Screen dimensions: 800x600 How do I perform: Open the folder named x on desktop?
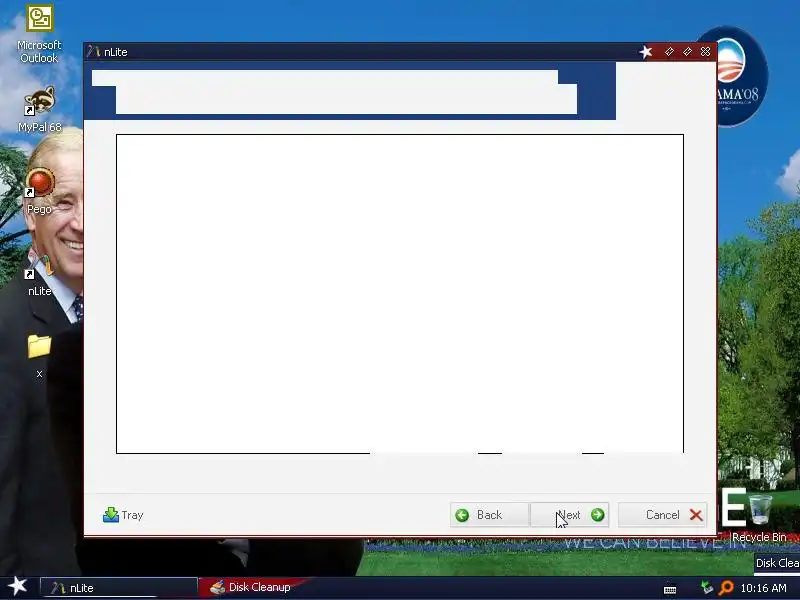click(x=39, y=356)
